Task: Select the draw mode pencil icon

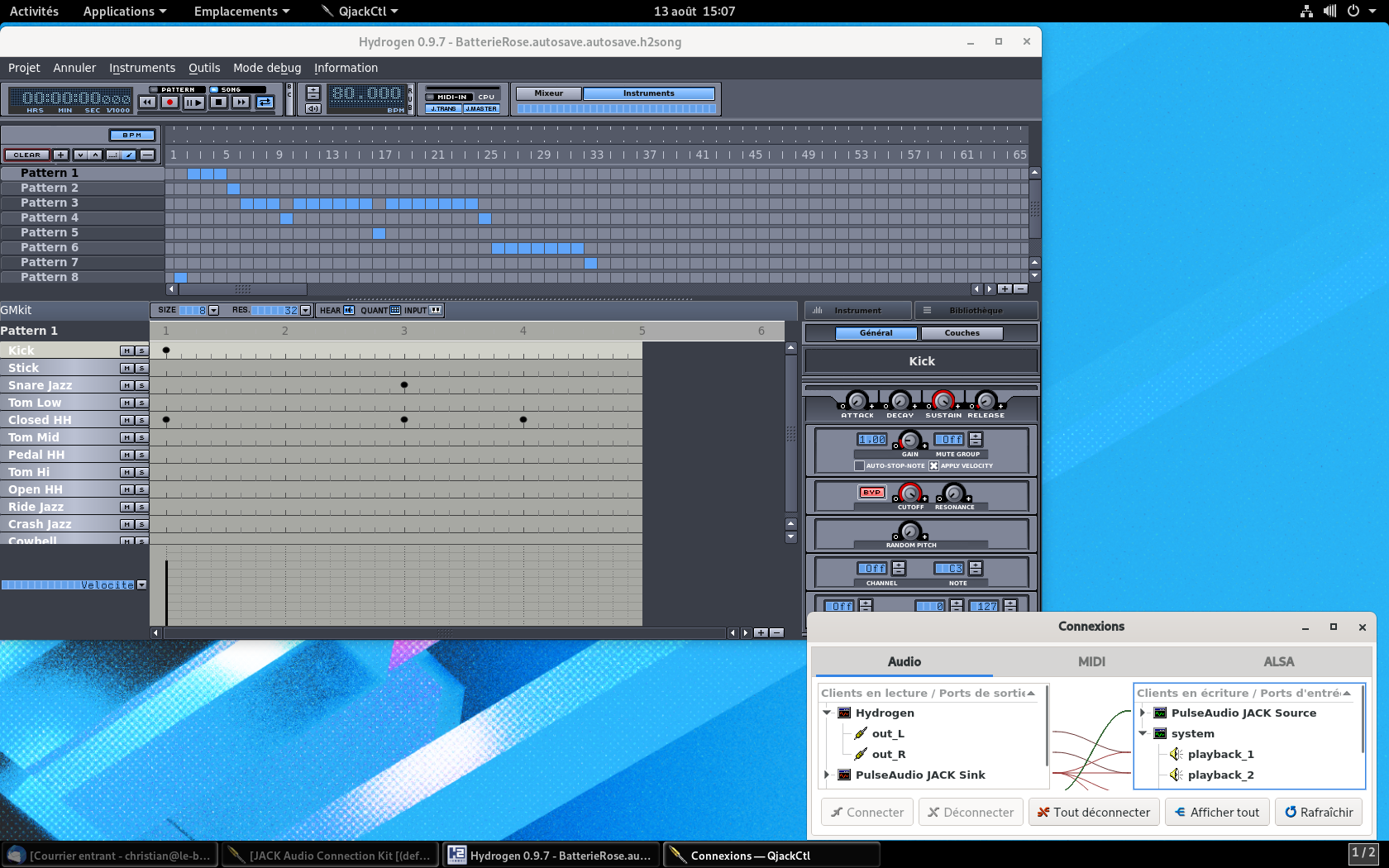Action: click(x=130, y=155)
